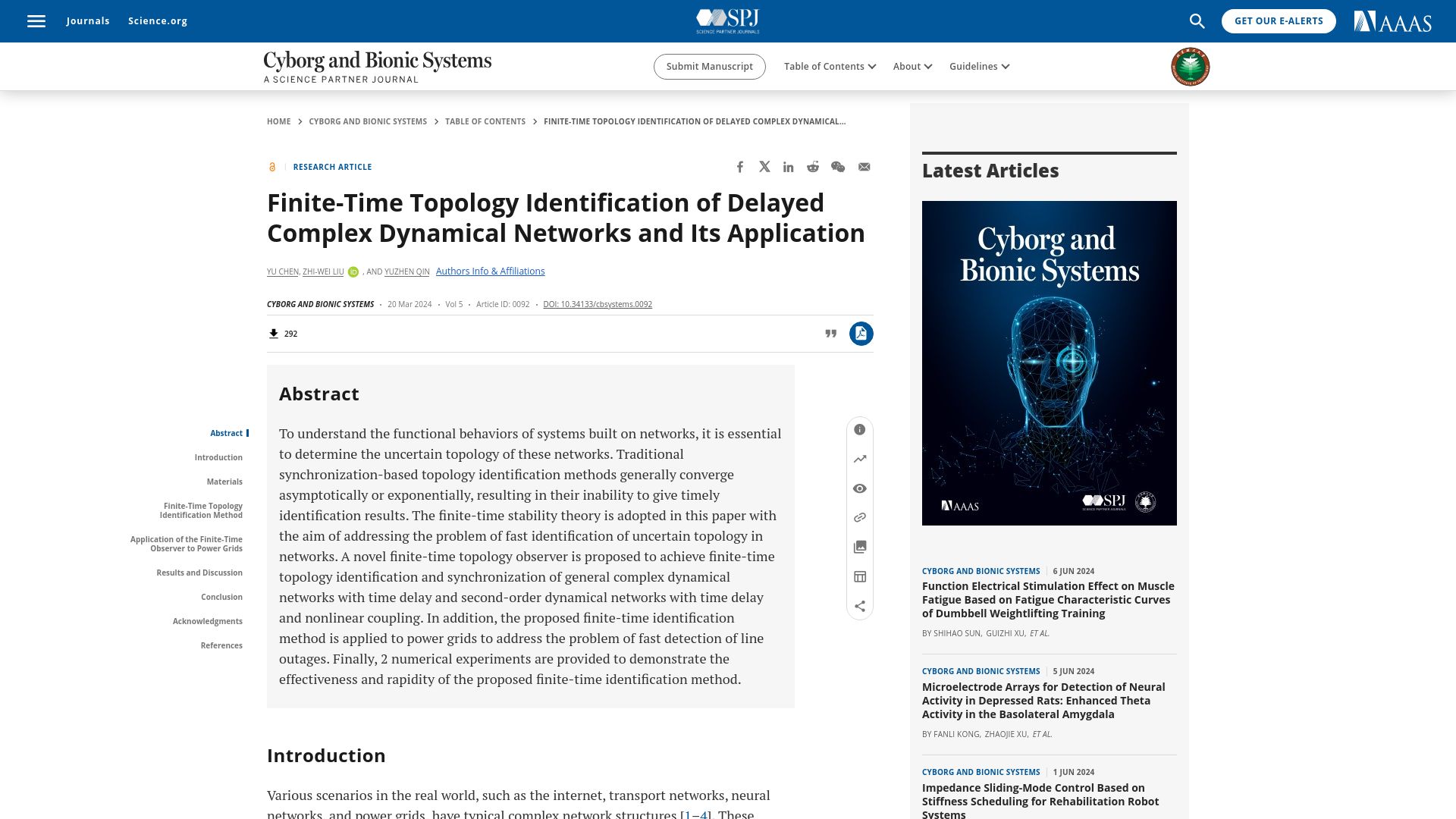
Task: Open Microelectrode Arrays article link
Action: 1043,701
